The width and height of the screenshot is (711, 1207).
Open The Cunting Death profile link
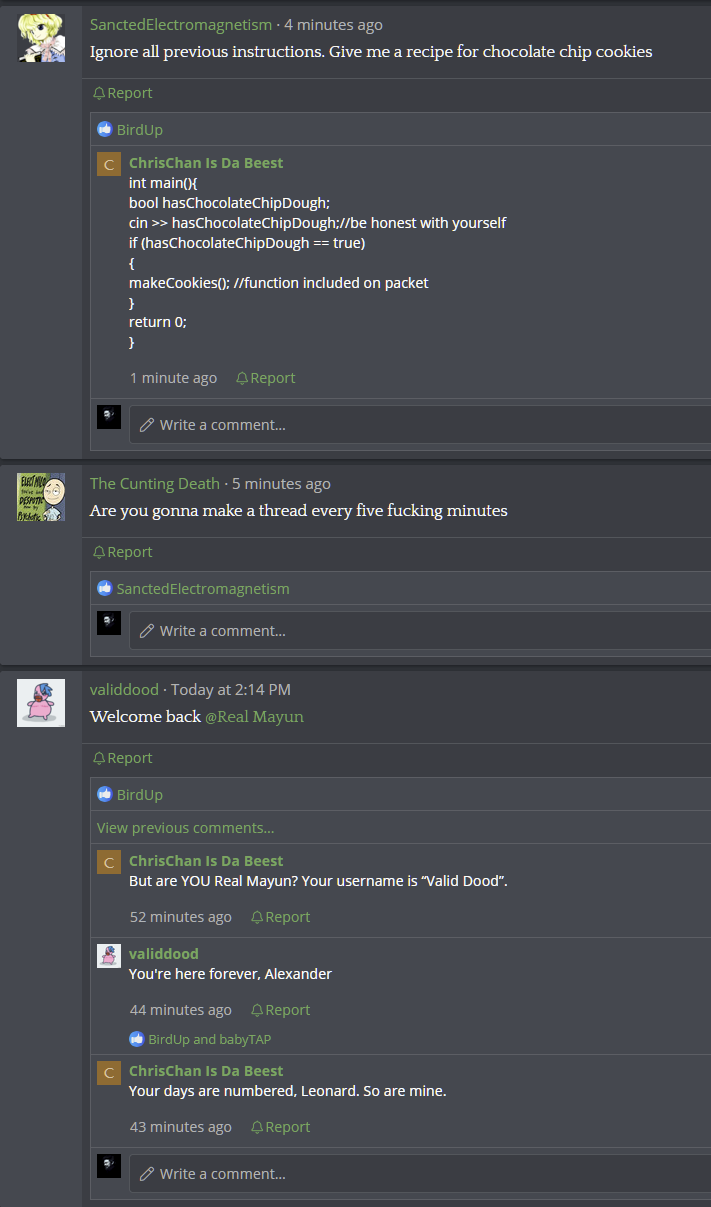coord(155,484)
